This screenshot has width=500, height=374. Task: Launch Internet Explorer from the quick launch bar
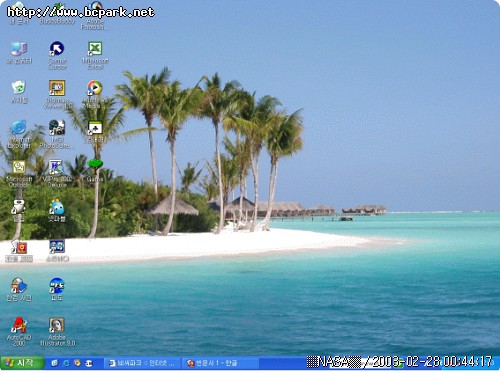(x=66, y=363)
